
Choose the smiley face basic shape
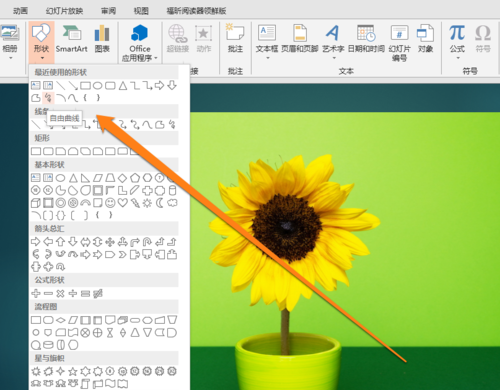coord(110,203)
